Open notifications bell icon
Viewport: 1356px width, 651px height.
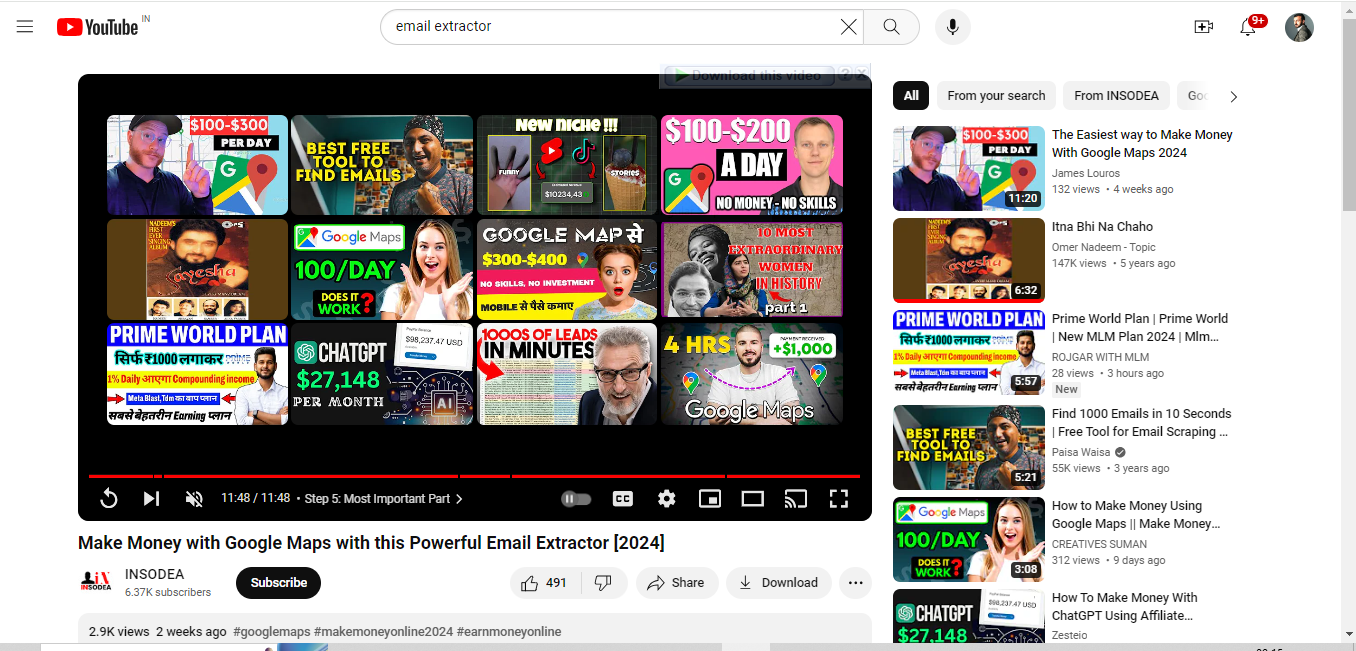1248,27
